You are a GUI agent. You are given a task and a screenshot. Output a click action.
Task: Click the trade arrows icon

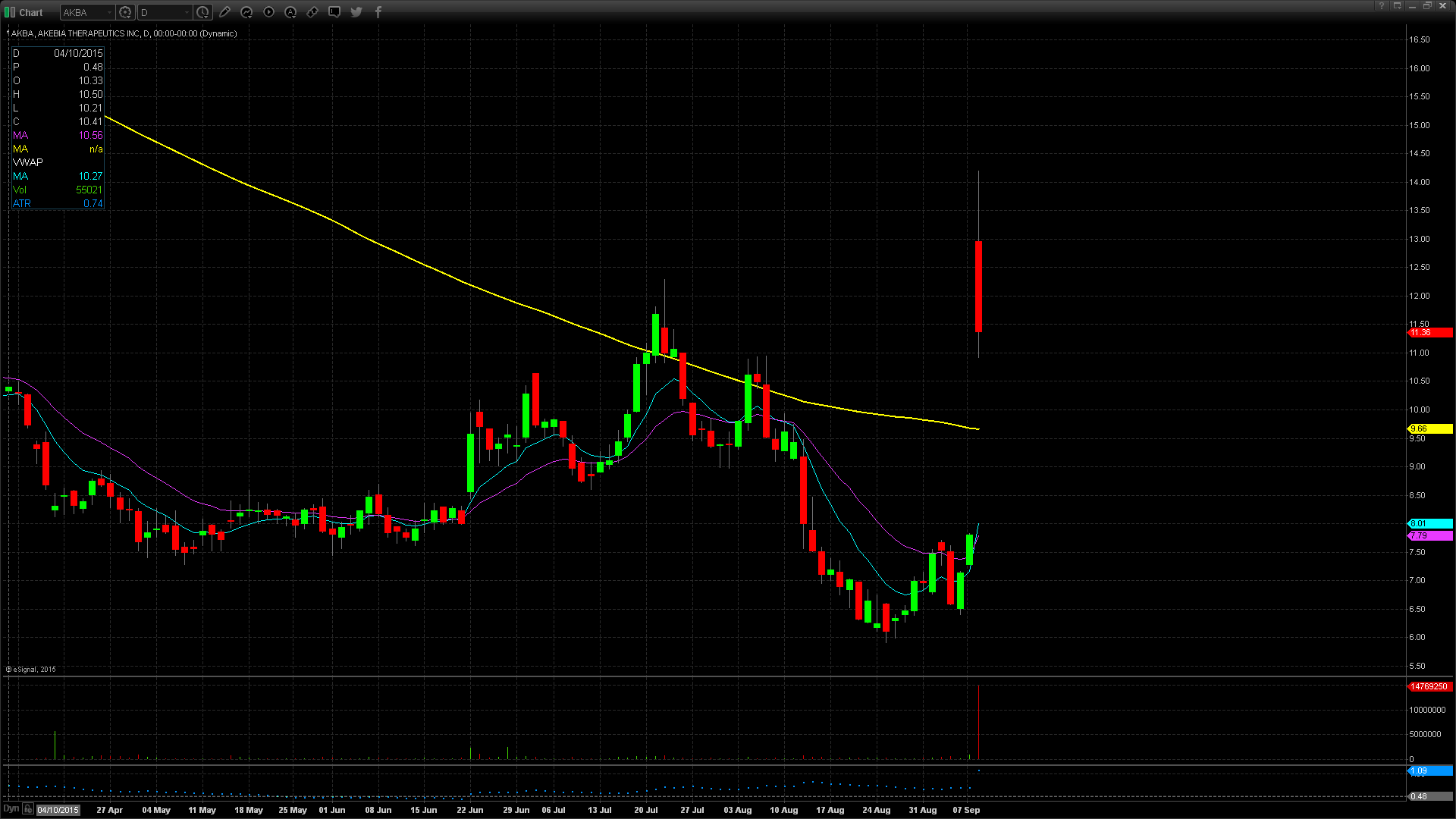coord(312,12)
